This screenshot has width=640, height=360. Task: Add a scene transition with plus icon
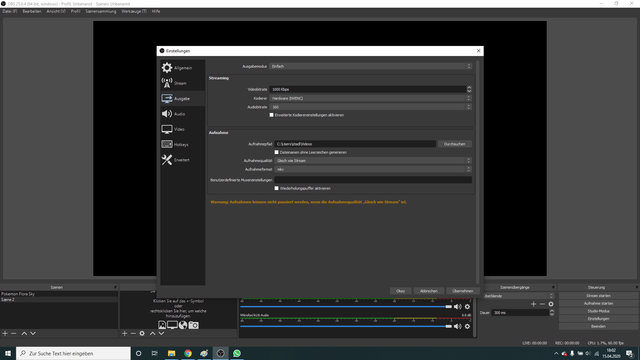533,304
